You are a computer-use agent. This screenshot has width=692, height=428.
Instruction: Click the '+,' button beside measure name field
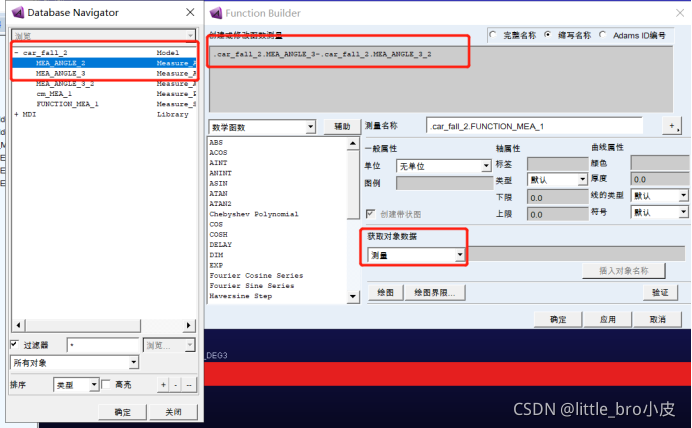(673, 126)
